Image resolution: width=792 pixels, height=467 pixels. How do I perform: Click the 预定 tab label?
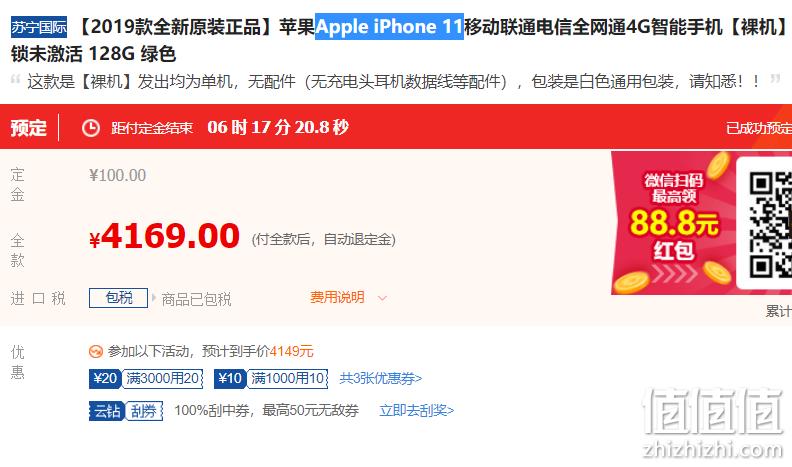(x=29, y=128)
